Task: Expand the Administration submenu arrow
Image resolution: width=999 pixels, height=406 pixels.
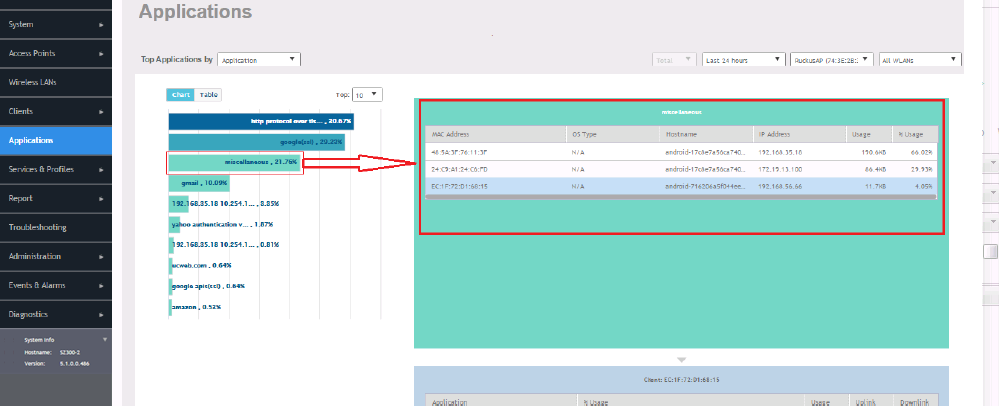Action: (102, 257)
